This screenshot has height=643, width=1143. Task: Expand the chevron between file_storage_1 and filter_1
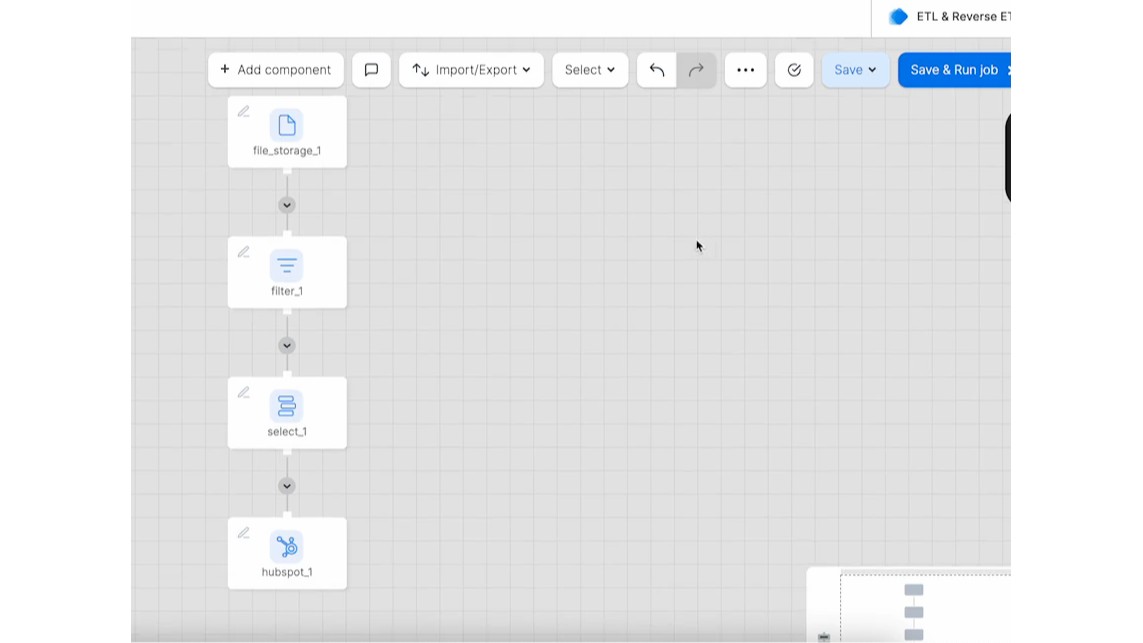287,205
